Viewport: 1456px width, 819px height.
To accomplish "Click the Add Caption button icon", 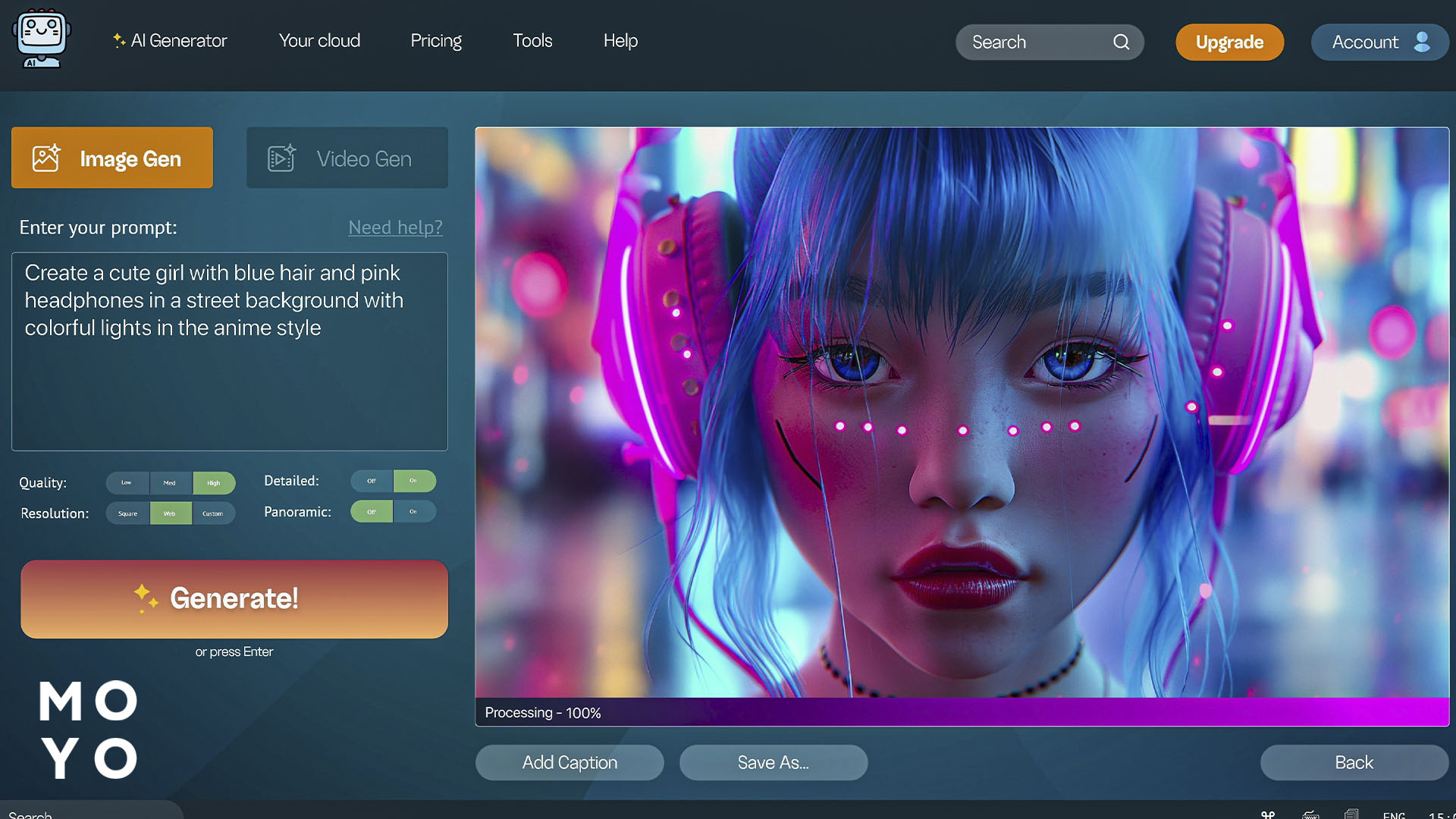I will [x=570, y=762].
